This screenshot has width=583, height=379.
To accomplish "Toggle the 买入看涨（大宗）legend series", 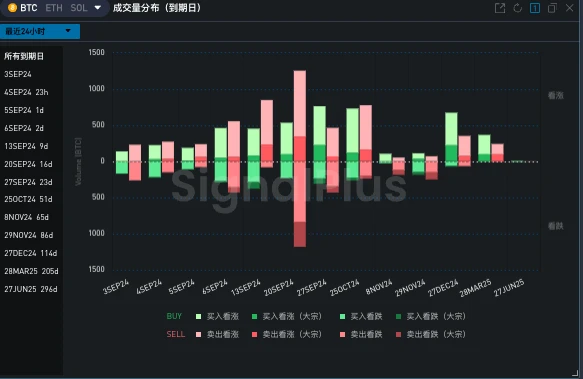I will (287, 317).
